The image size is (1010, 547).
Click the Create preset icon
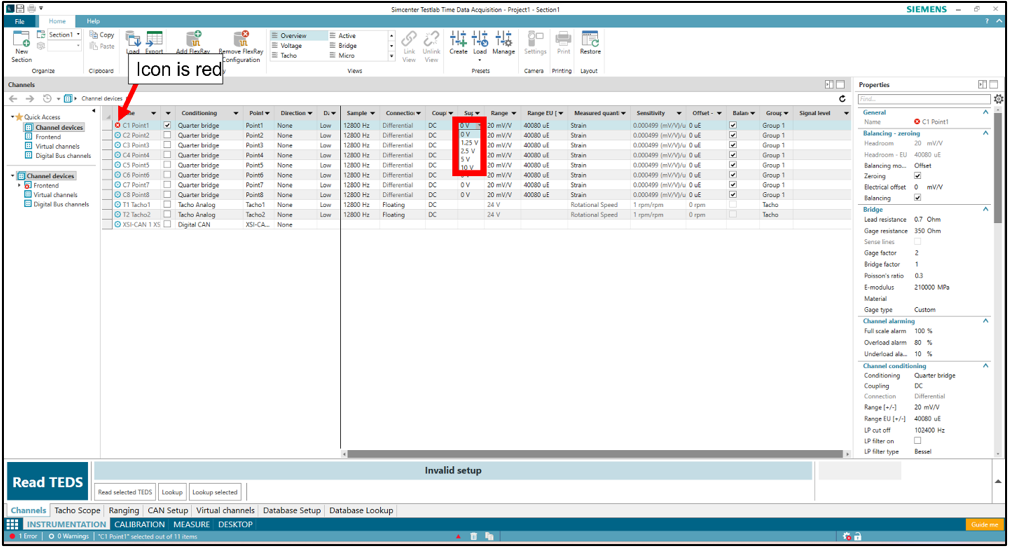(x=459, y=38)
